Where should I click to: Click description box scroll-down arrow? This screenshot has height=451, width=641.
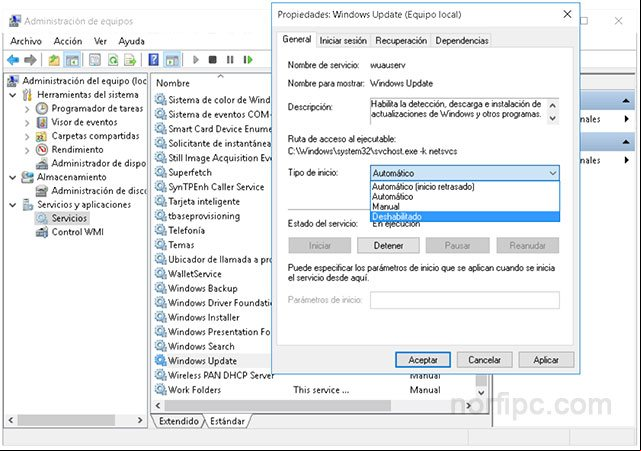point(553,118)
